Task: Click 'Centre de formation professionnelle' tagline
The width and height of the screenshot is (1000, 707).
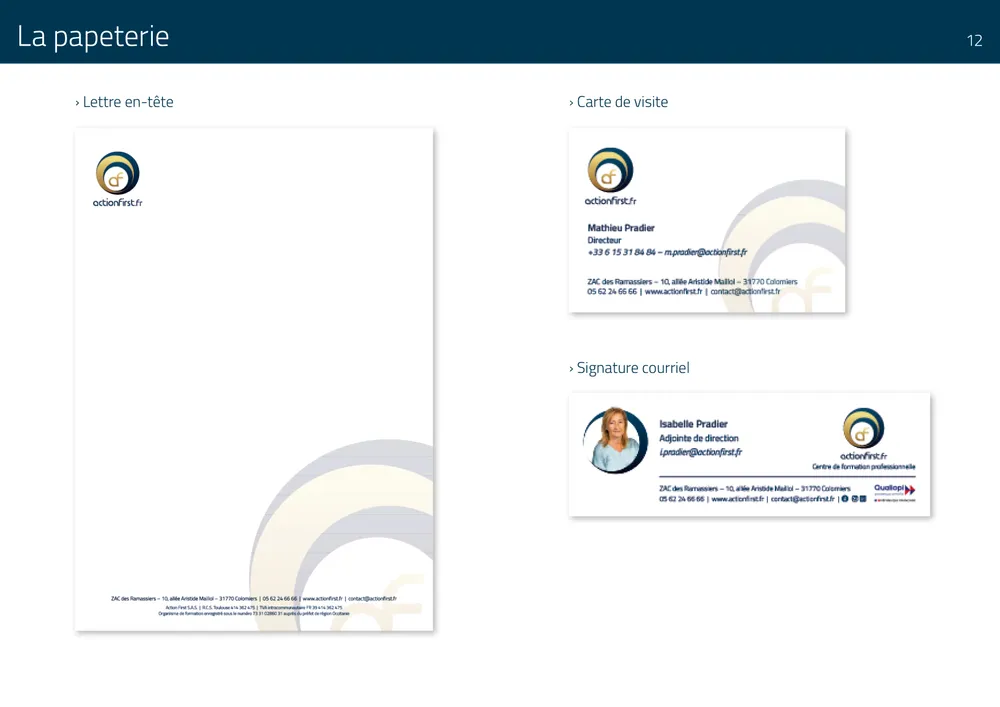Action: click(864, 467)
